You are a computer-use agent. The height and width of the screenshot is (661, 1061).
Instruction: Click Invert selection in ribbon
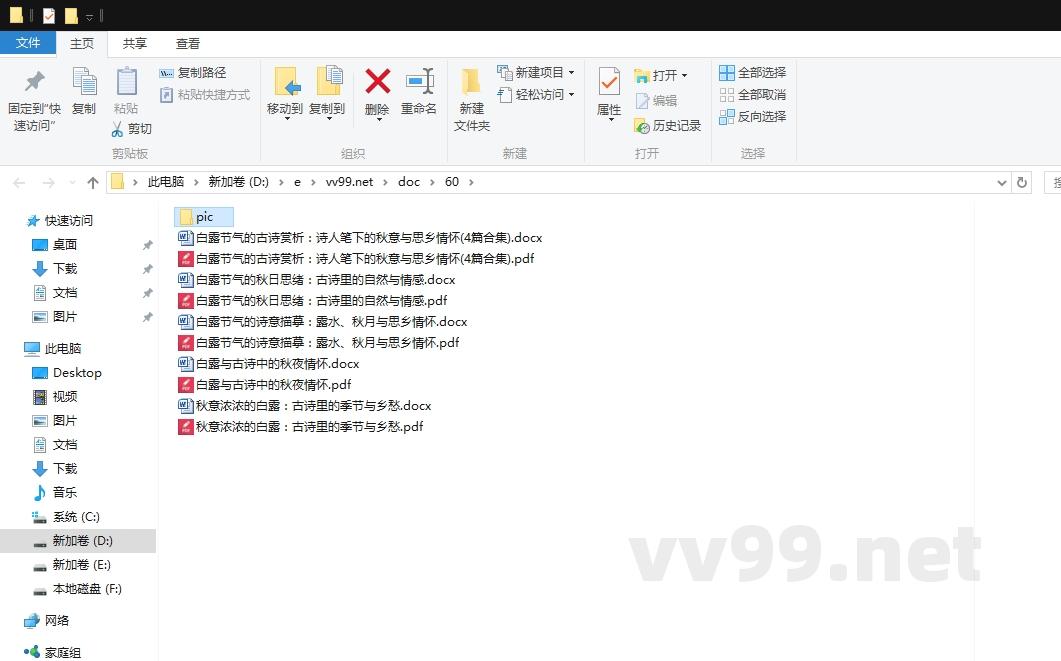click(752, 117)
